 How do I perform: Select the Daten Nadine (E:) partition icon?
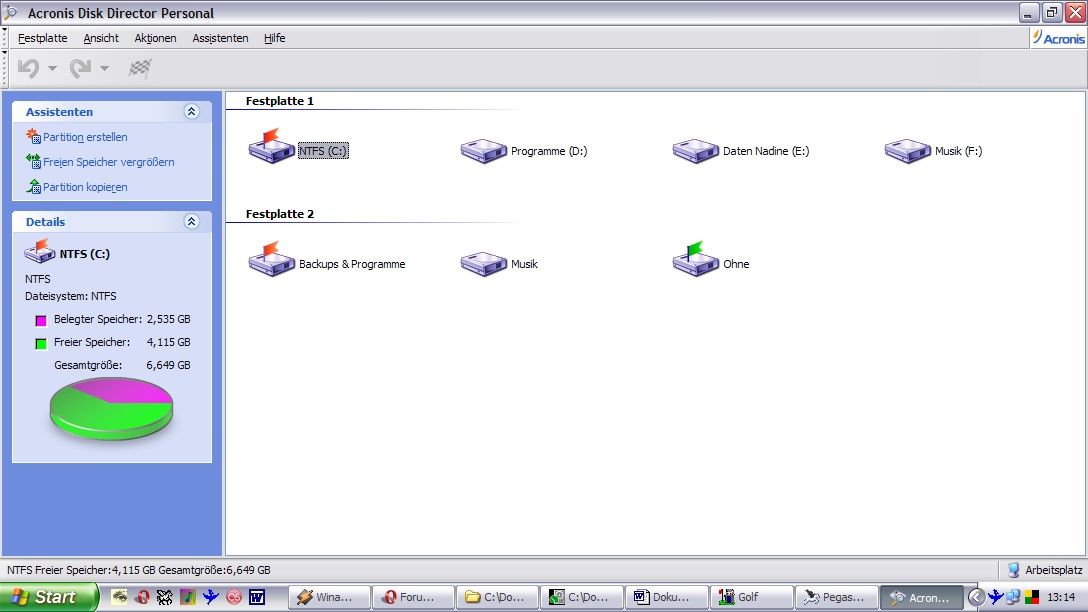point(695,150)
